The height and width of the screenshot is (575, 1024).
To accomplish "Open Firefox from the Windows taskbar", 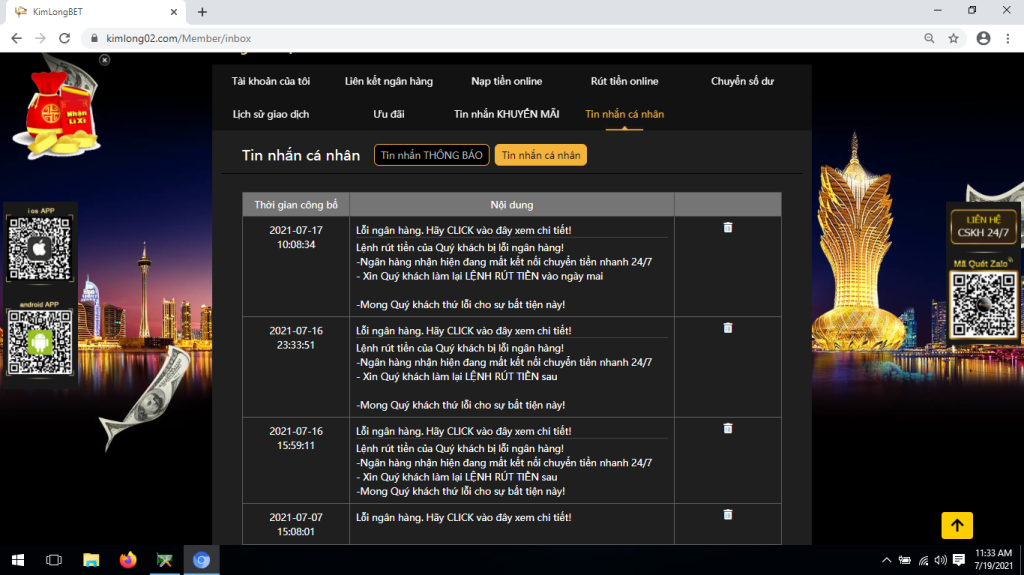I will (x=127, y=560).
